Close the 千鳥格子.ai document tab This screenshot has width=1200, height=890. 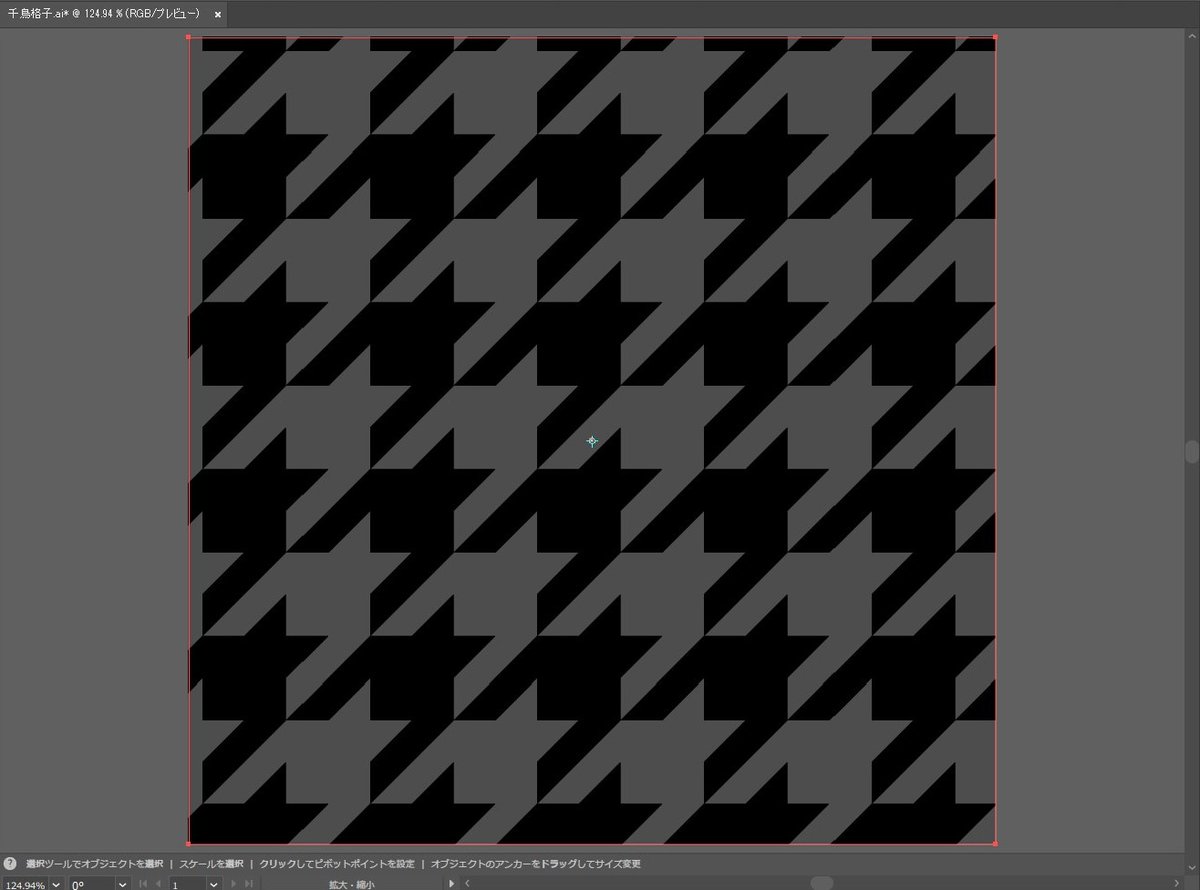(218, 14)
